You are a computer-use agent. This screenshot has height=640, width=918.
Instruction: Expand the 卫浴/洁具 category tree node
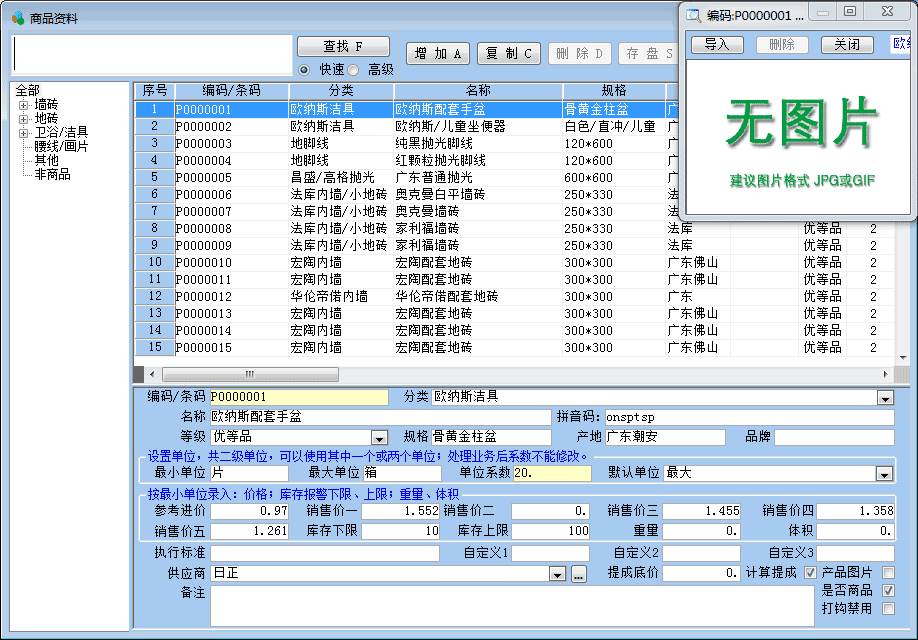tap(24, 132)
